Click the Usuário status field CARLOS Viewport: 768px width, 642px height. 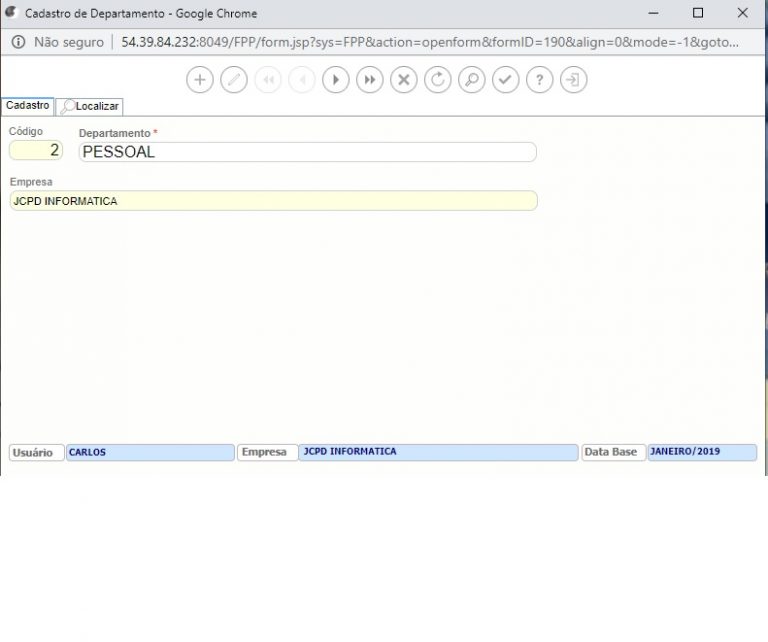click(x=150, y=452)
